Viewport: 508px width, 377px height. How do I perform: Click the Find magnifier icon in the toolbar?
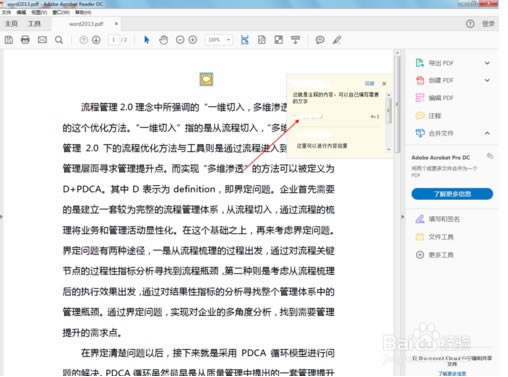click(59, 40)
